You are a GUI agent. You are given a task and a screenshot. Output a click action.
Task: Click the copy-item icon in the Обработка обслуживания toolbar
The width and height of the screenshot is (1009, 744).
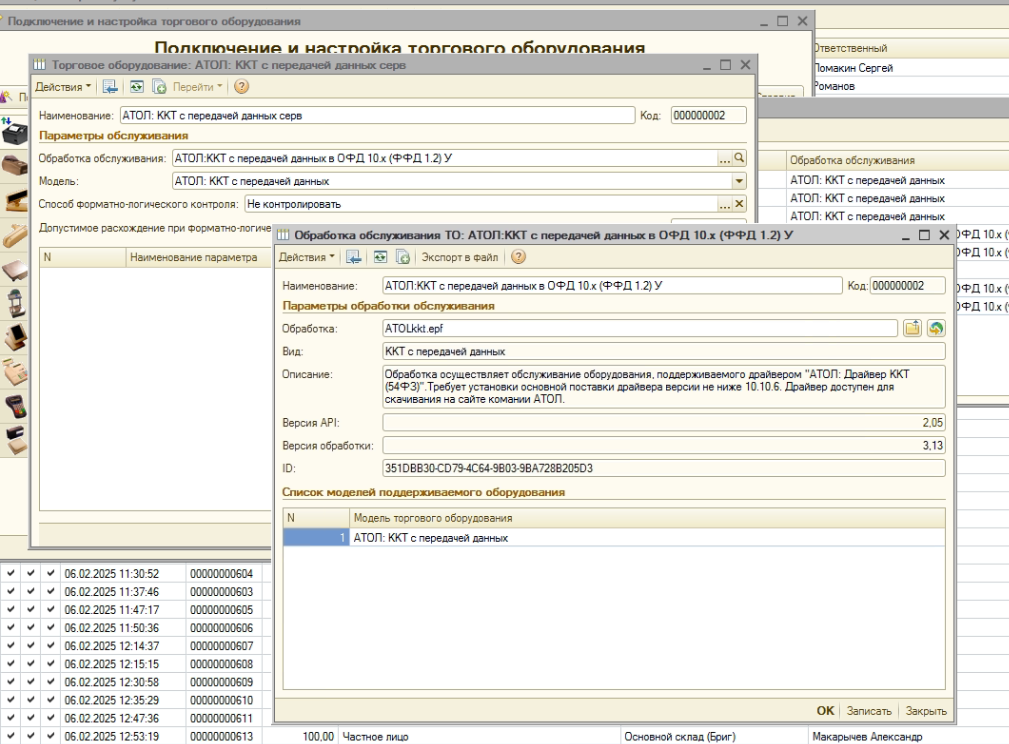[403, 257]
